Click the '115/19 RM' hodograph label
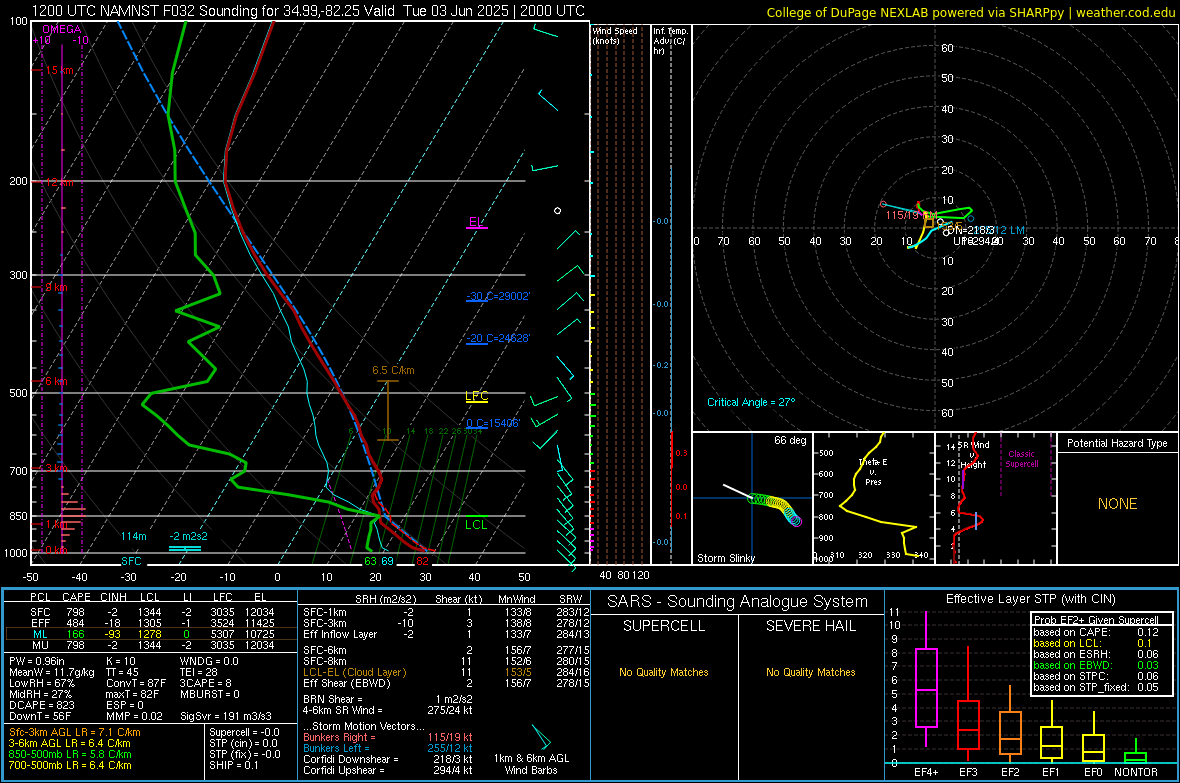Viewport: 1180px width, 783px height. click(911, 215)
